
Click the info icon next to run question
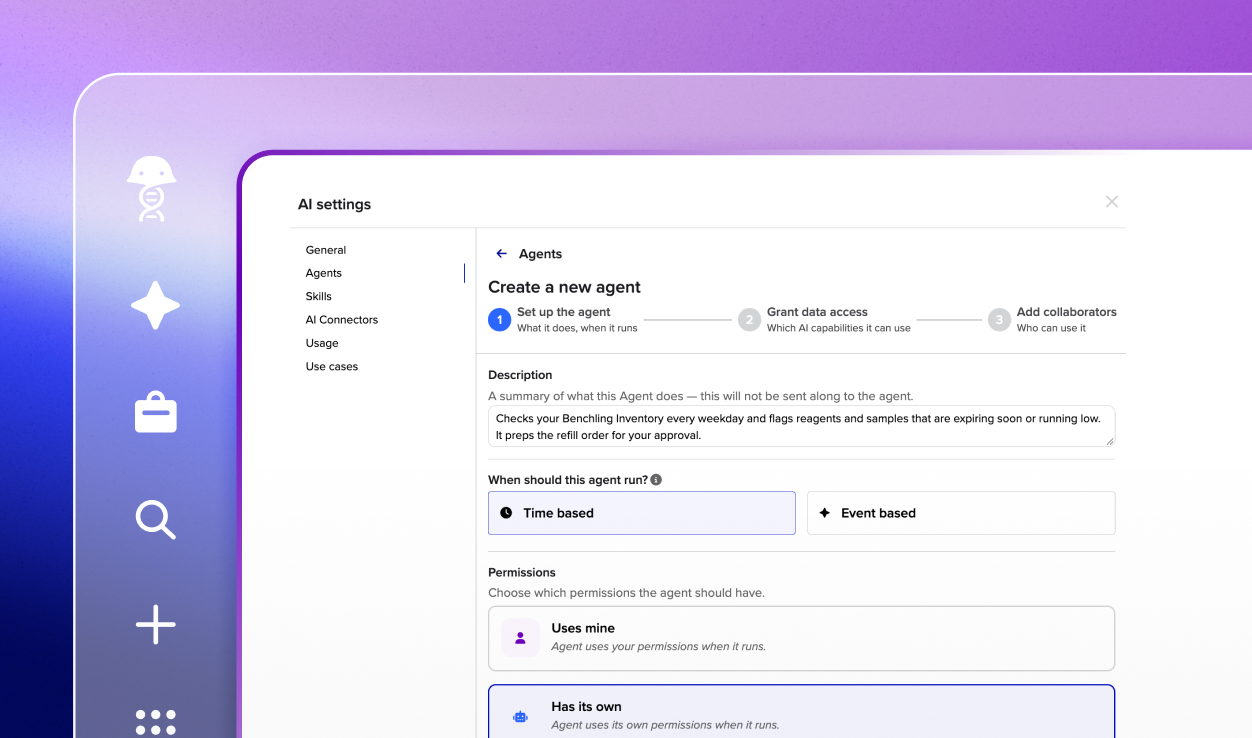click(656, 480)
